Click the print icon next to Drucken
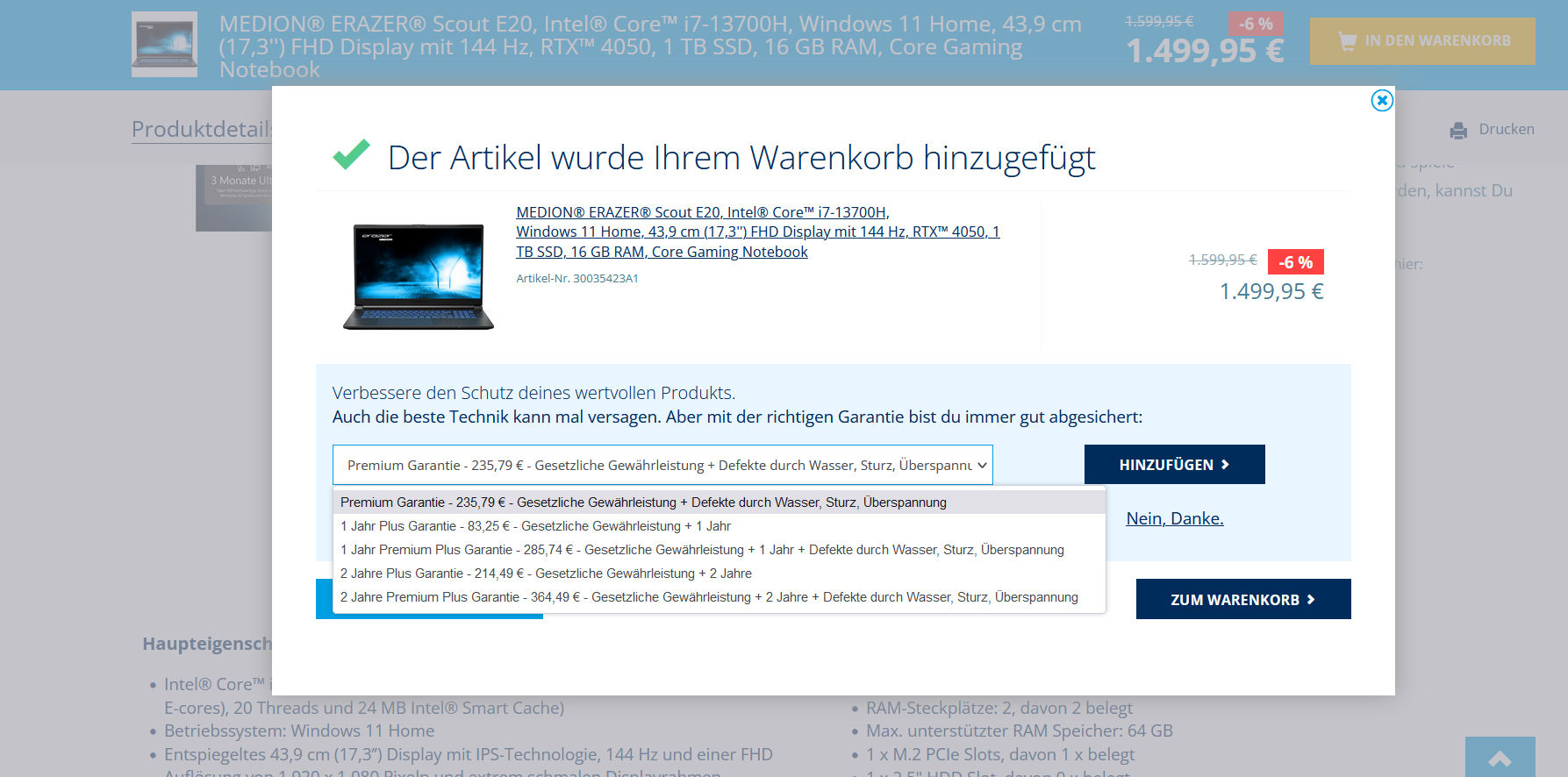This screenshot has height=777, width=1568. (1458, 131)
